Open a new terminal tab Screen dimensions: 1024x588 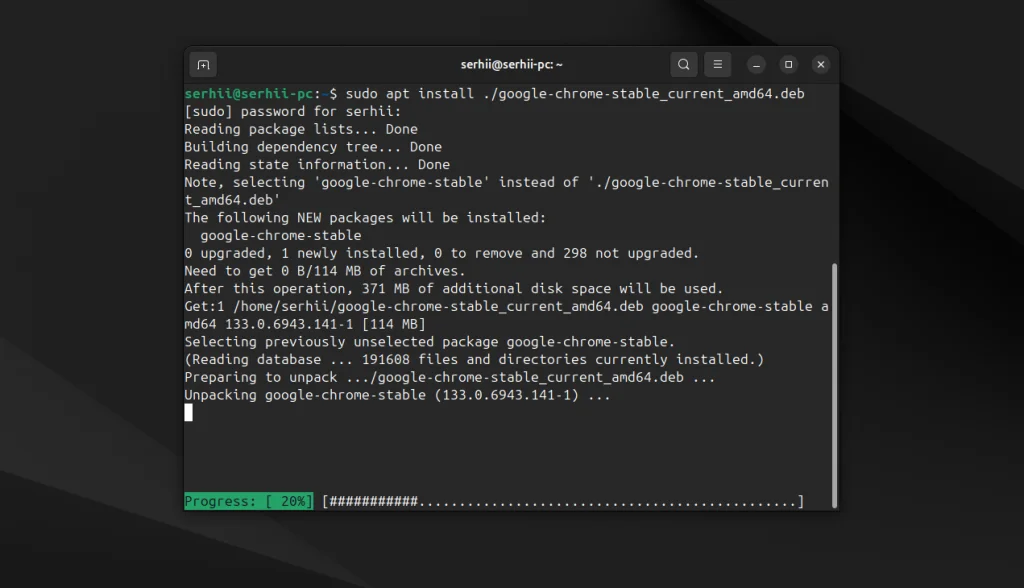click(203, 65)
